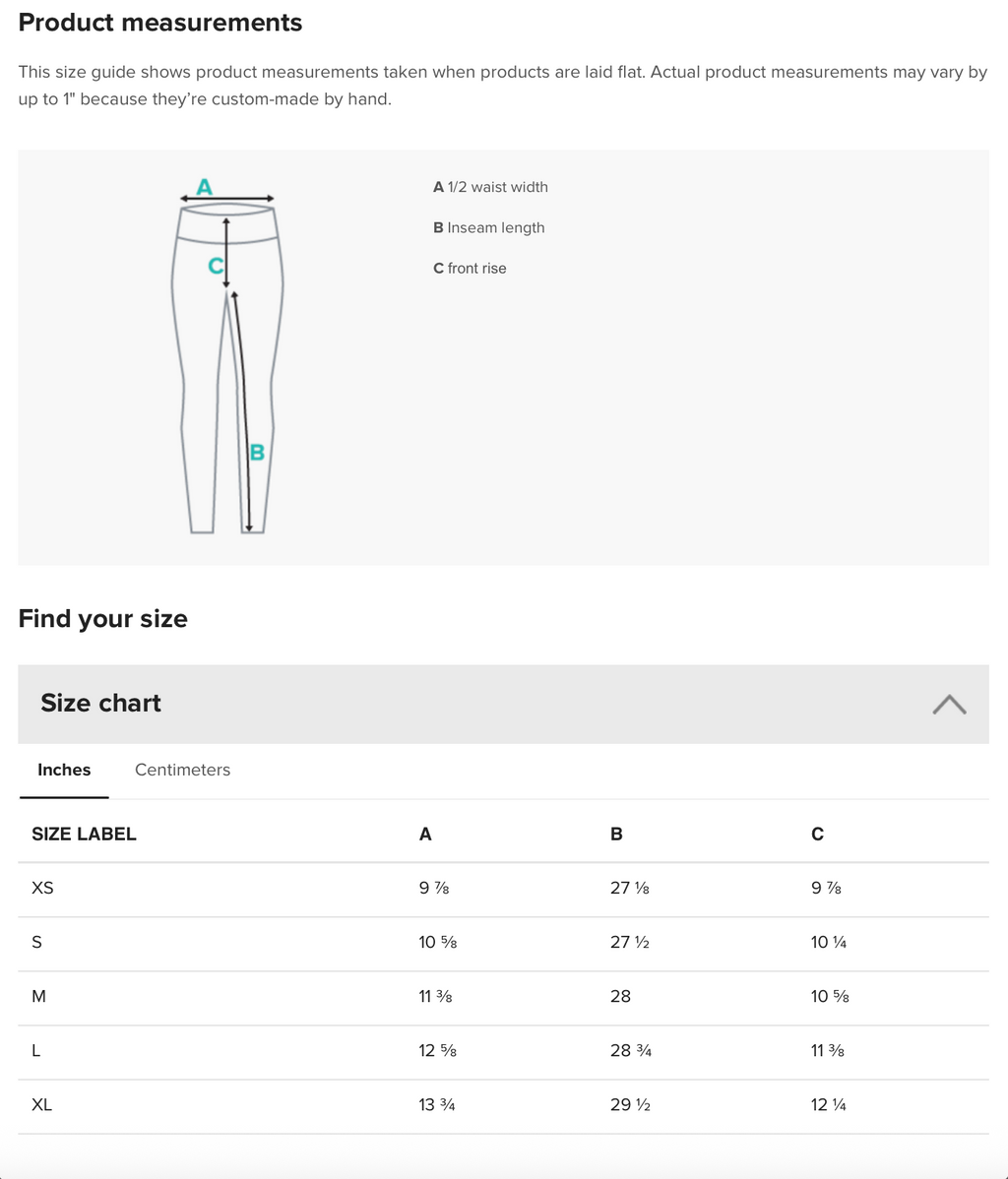Click column header A in size table
The width and height of the screenshot is (1008, 1179).
pyautogui.click(x=425, y=834)
